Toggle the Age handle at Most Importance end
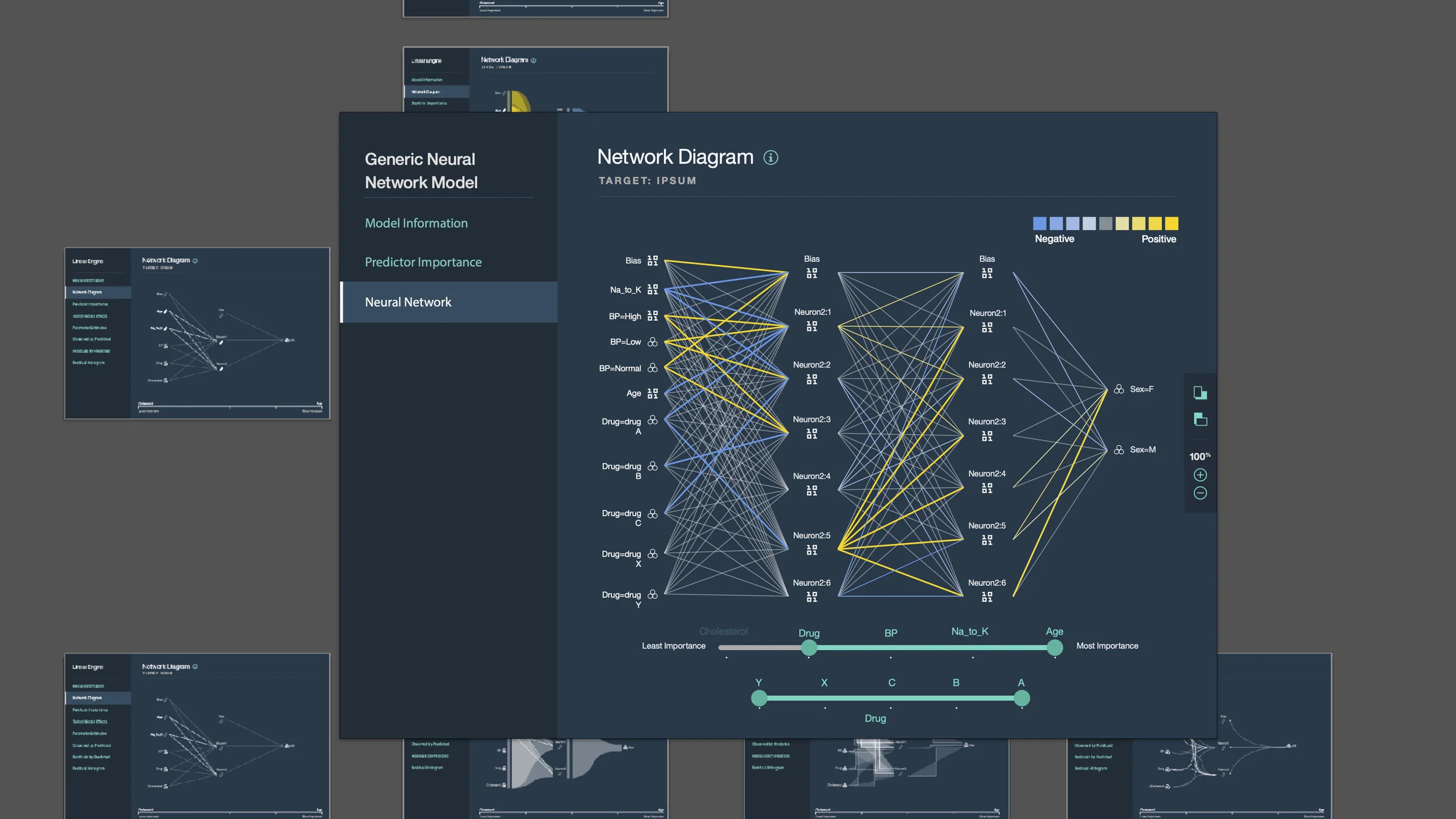 pos(1054,647)
